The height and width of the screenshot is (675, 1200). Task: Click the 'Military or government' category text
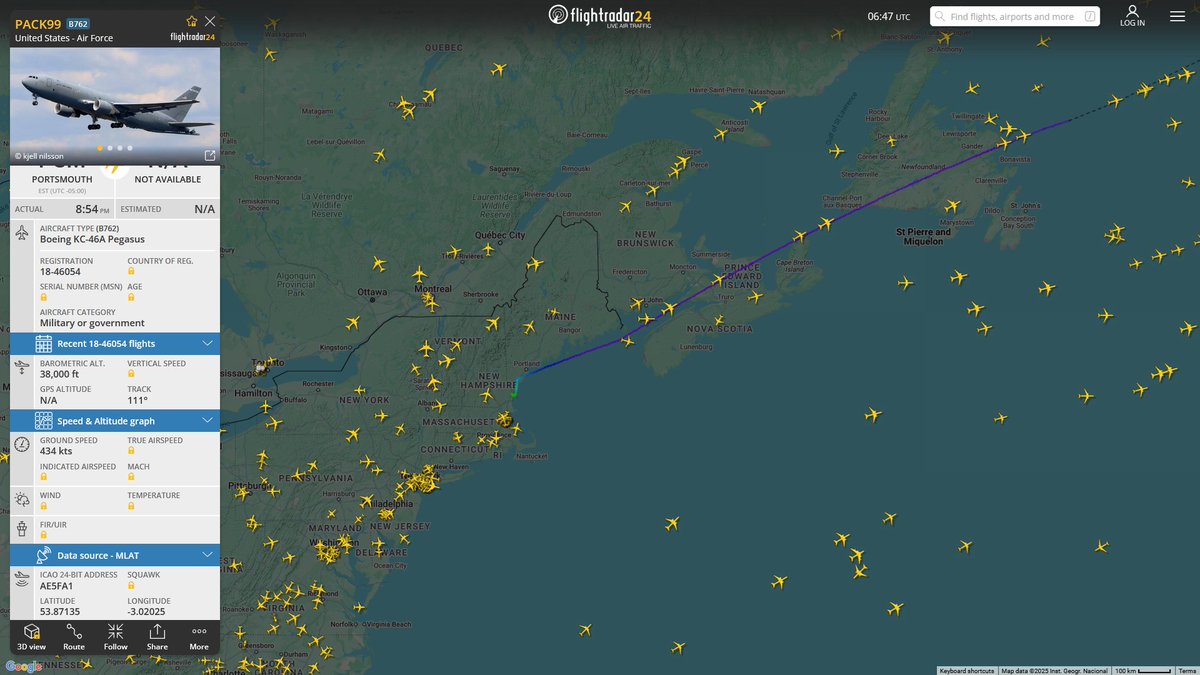[92, 323]
